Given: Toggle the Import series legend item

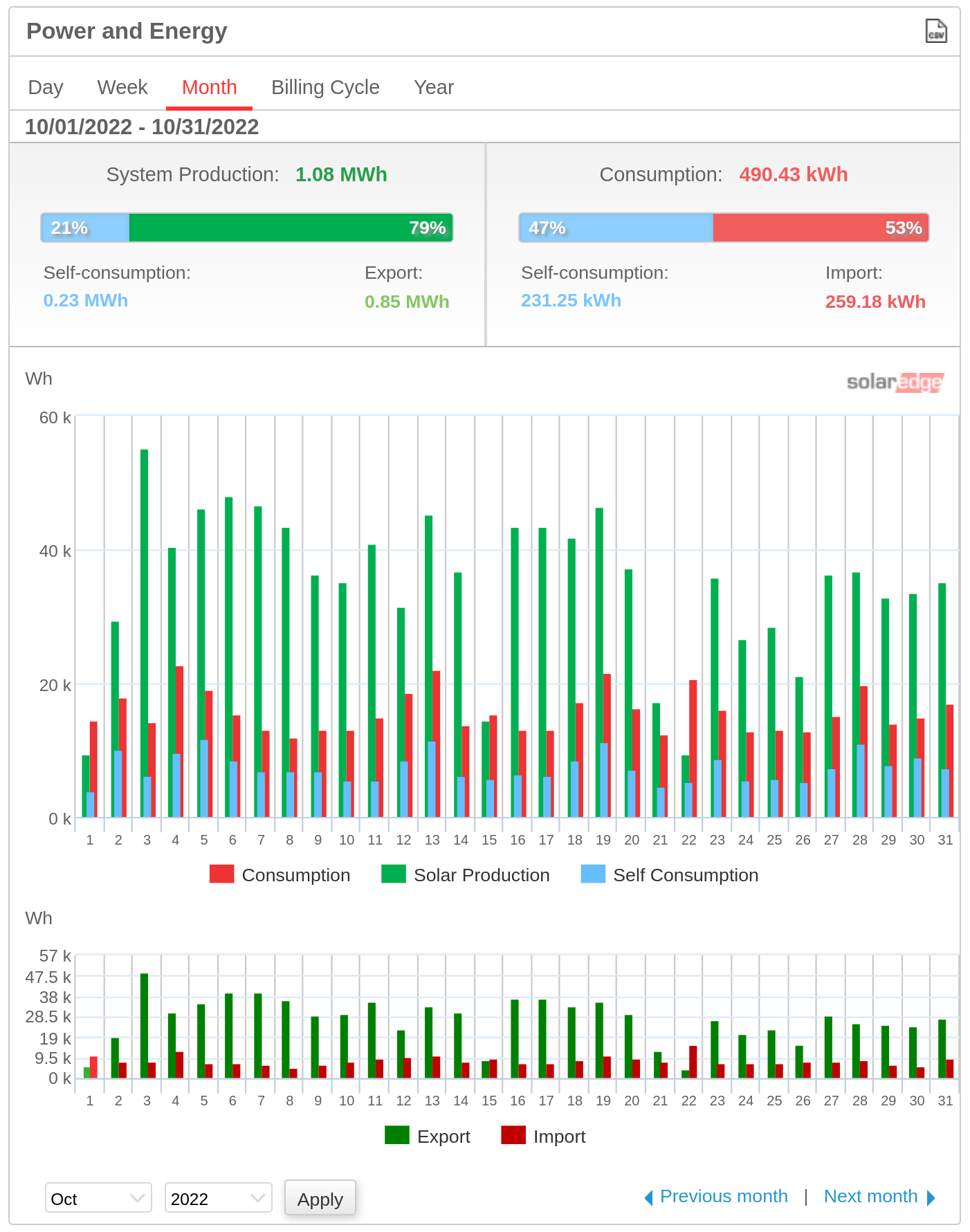Looking at the screenshot, I should [x=544, y=1137].
